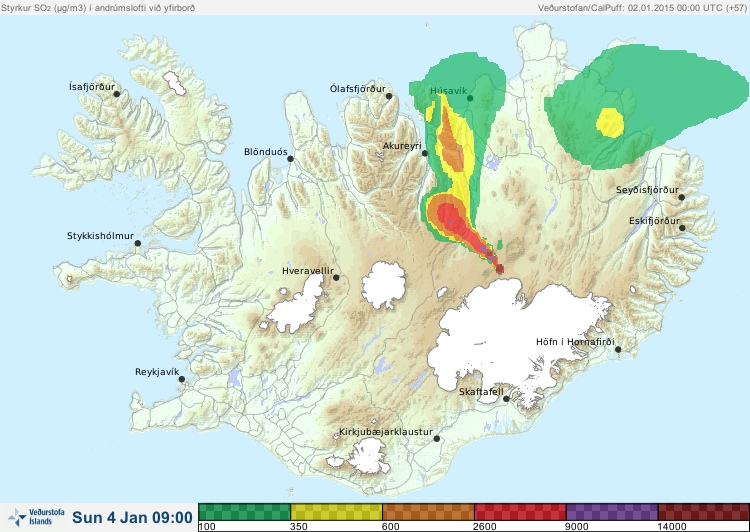Click the Hveravellir label text
The height and width of the screenshot is (532, 750).
click(x=308, y=271)
